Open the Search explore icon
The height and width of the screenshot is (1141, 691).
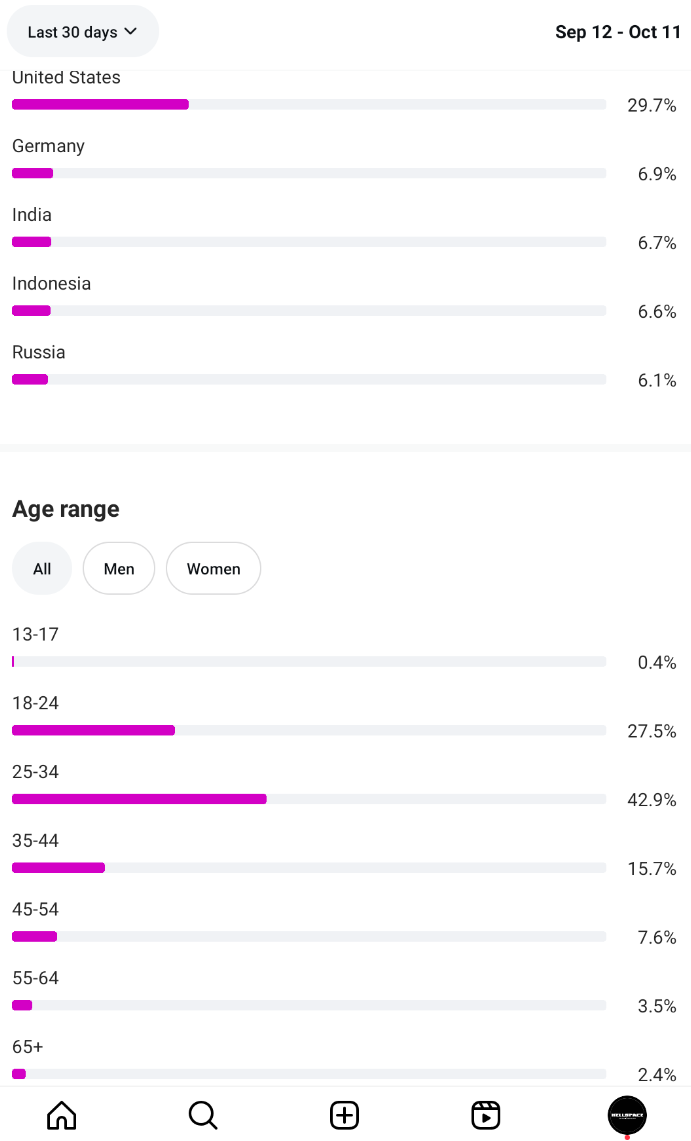203,1115
